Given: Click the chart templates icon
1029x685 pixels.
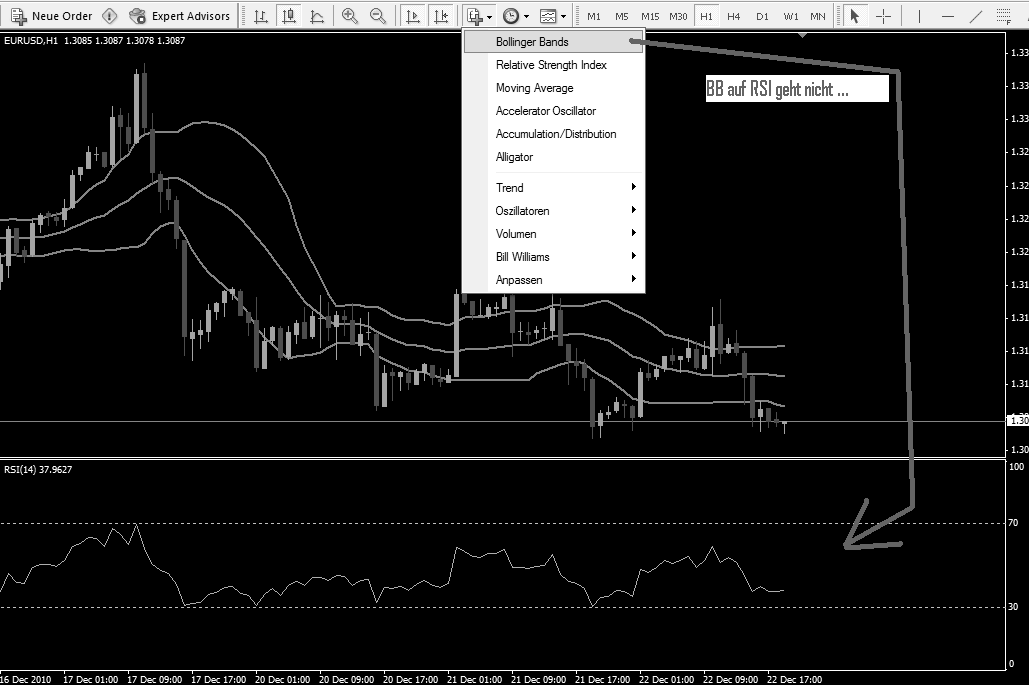Looking at the screenshot, I should coord(548,16).
